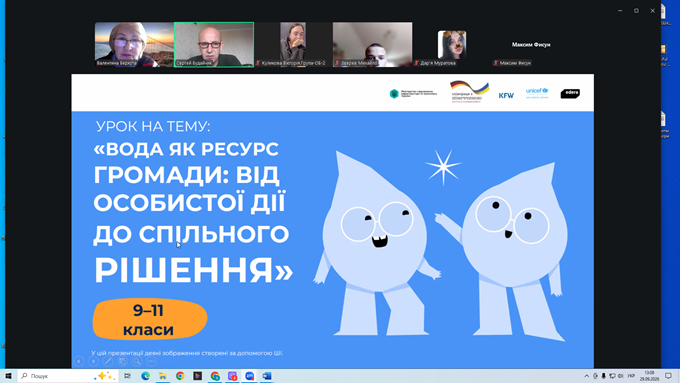
Task: Select the pen annotation tool on slide
Action: click(x=108, y=361)
